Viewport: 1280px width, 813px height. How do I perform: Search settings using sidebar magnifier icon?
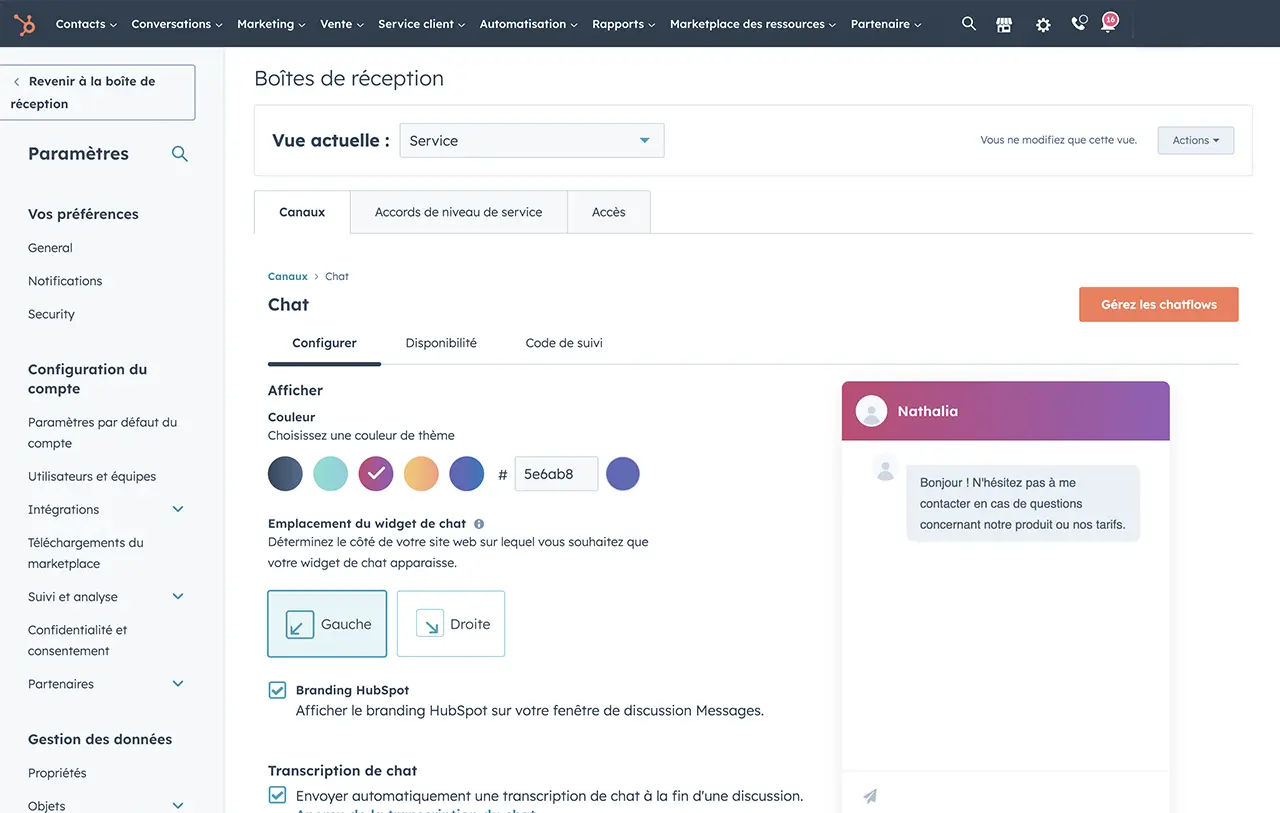pos(180,154)
